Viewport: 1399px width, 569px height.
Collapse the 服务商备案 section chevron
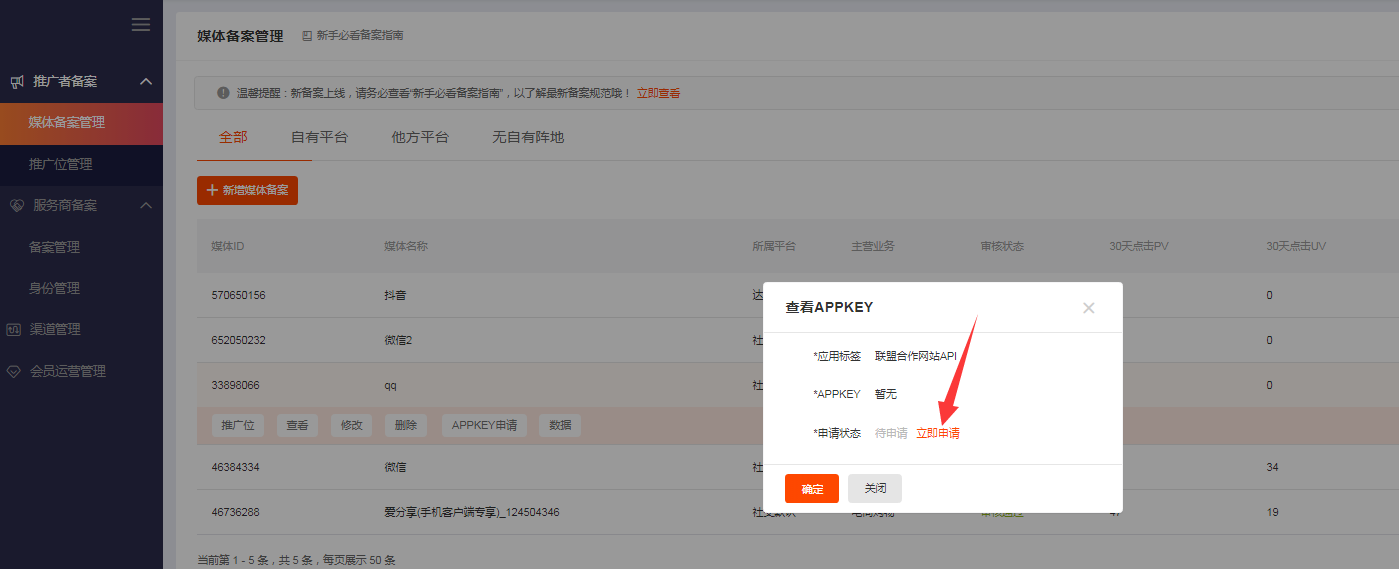(x=145, y=205)
